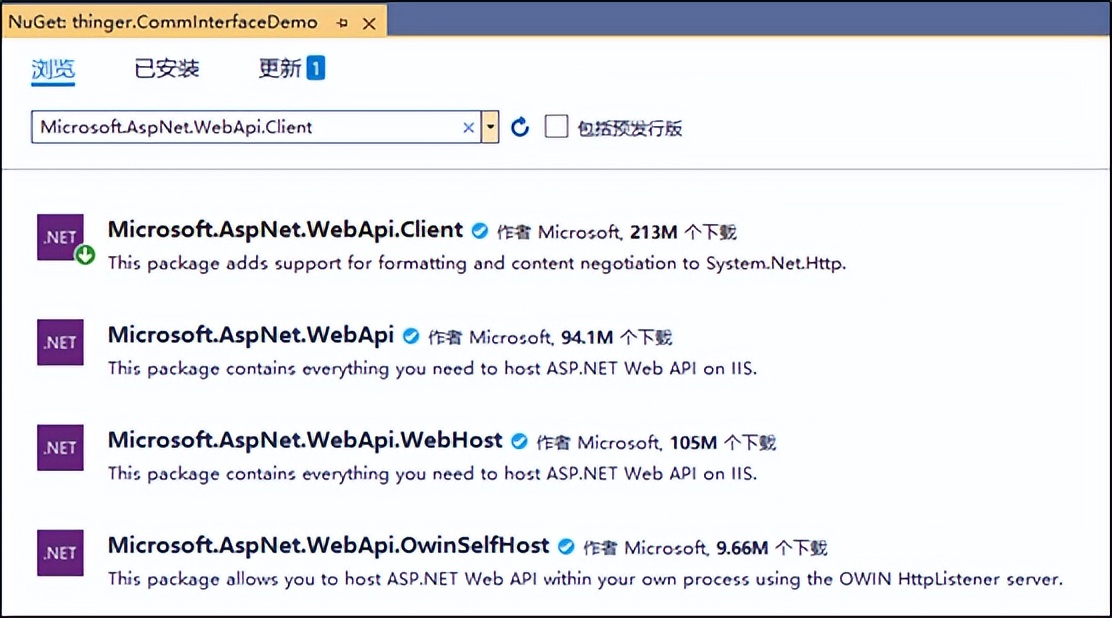Click the OWIN HttpListener server description text

(x=585, y=579)
